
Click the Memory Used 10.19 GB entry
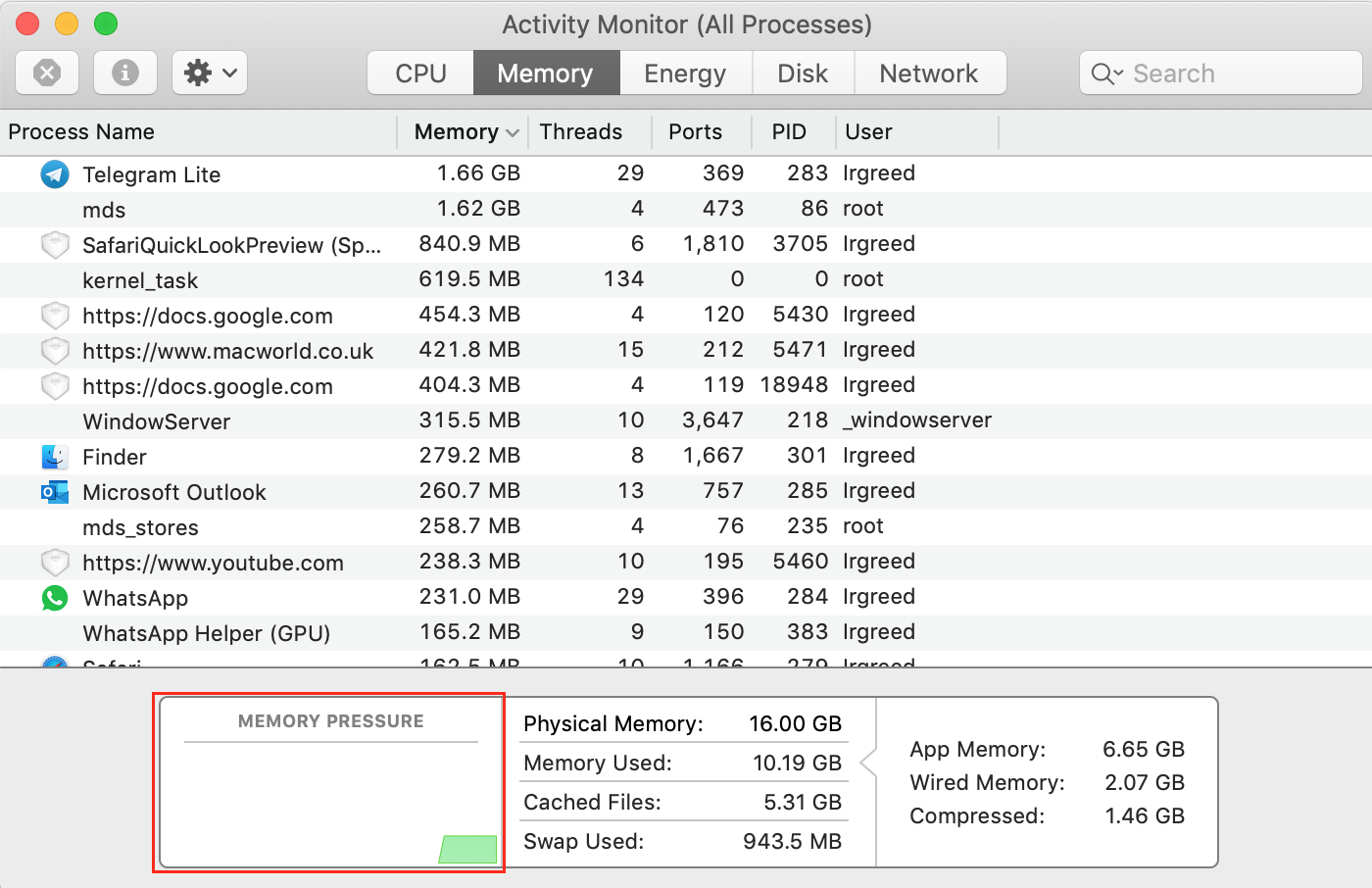point(683,763)
